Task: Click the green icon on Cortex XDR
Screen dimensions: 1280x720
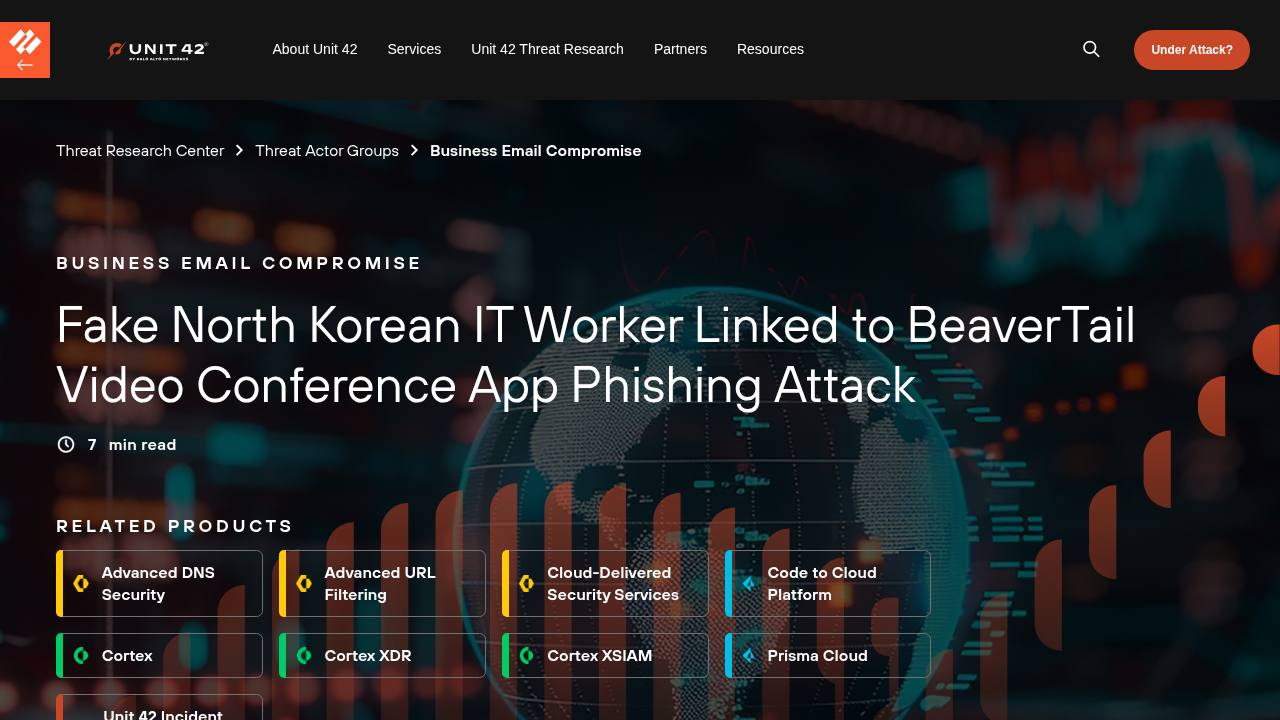Action: pyautogui.click(x=304, y=656)
